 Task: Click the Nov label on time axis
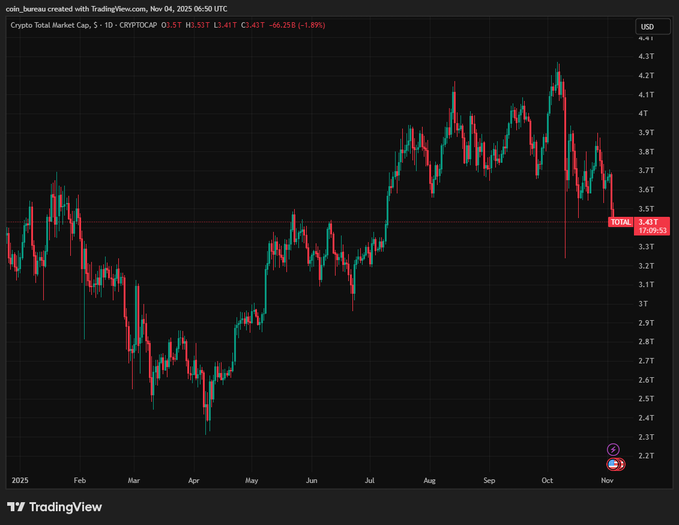[x=607, y=480]
